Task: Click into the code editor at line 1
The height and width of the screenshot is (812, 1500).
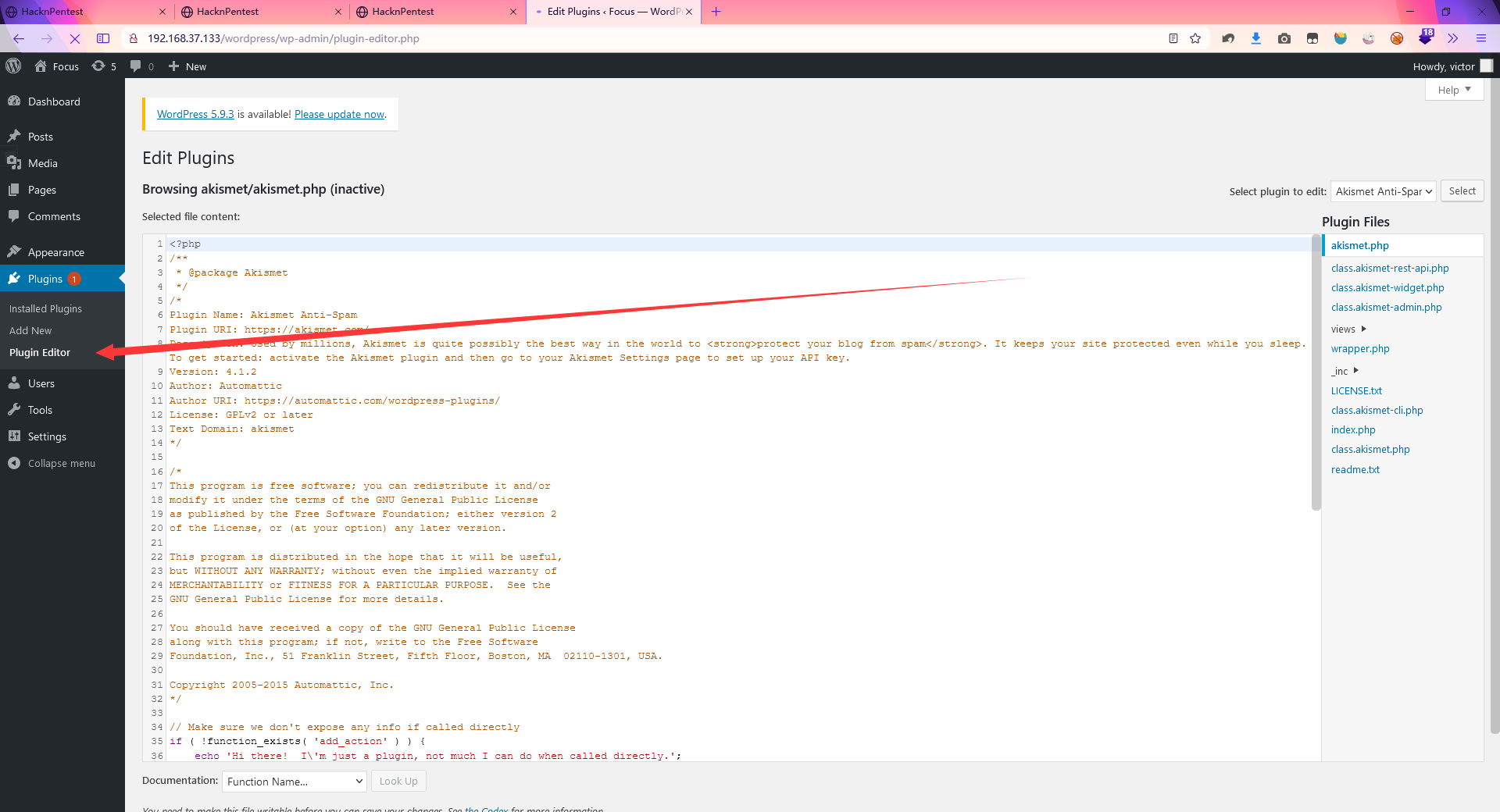Action: point(738,244)
